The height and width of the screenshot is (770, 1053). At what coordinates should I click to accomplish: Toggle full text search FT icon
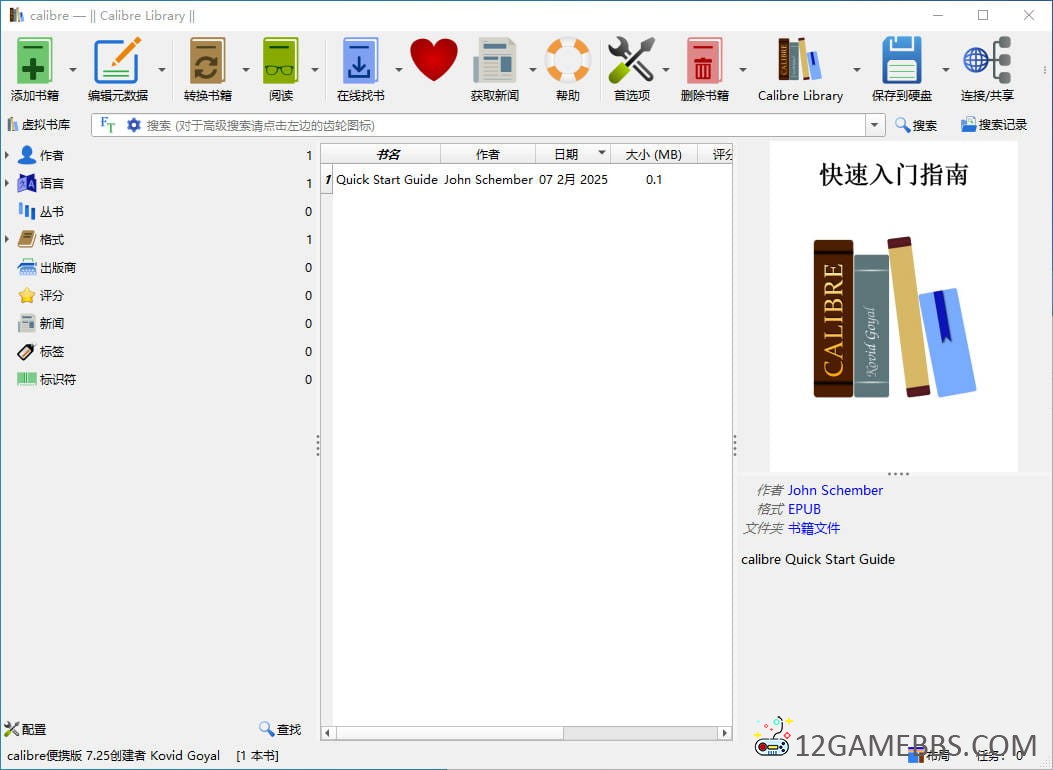(107, 125)
